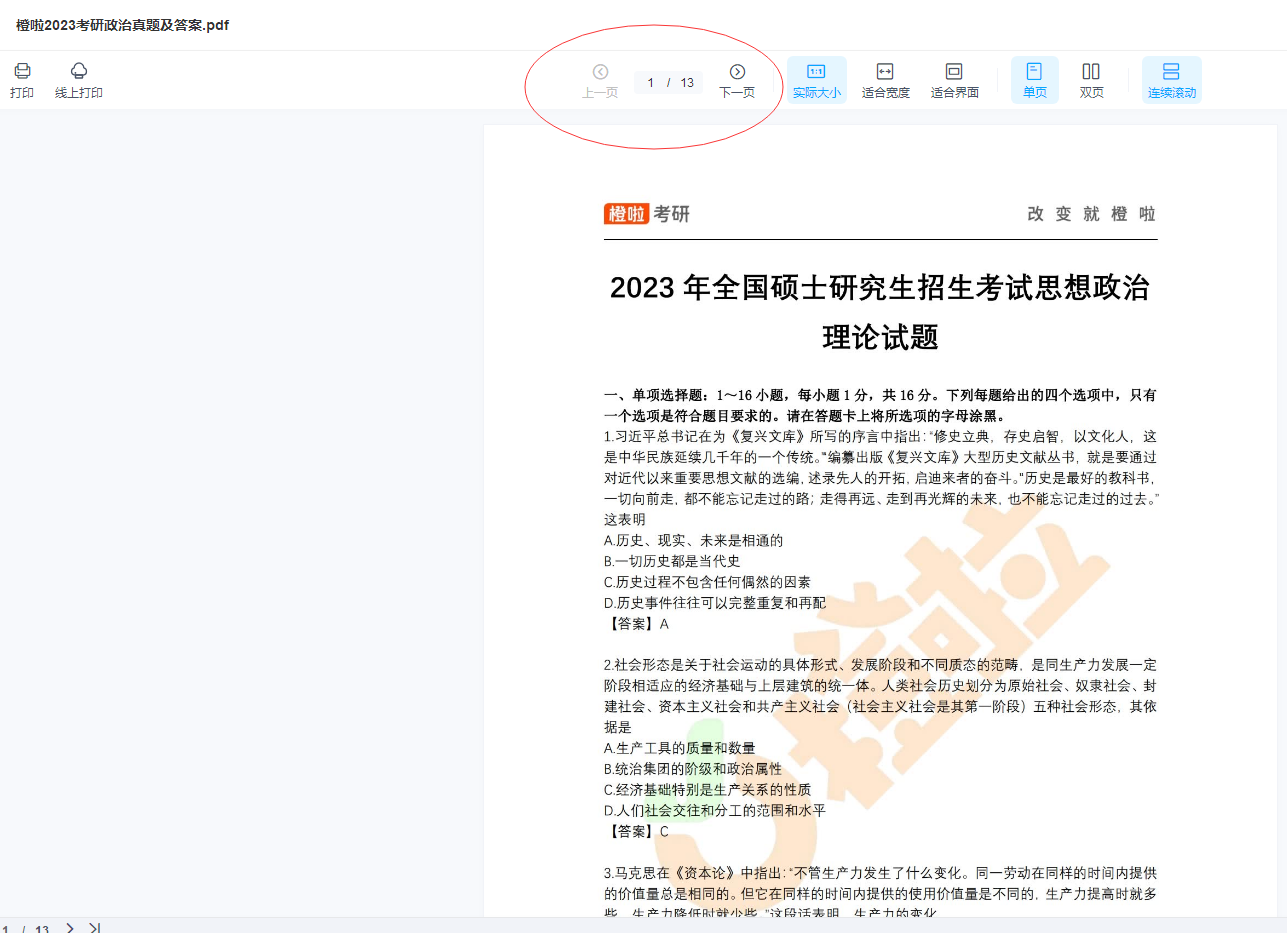Click next page arrow in bottom bar

point(70,928)
